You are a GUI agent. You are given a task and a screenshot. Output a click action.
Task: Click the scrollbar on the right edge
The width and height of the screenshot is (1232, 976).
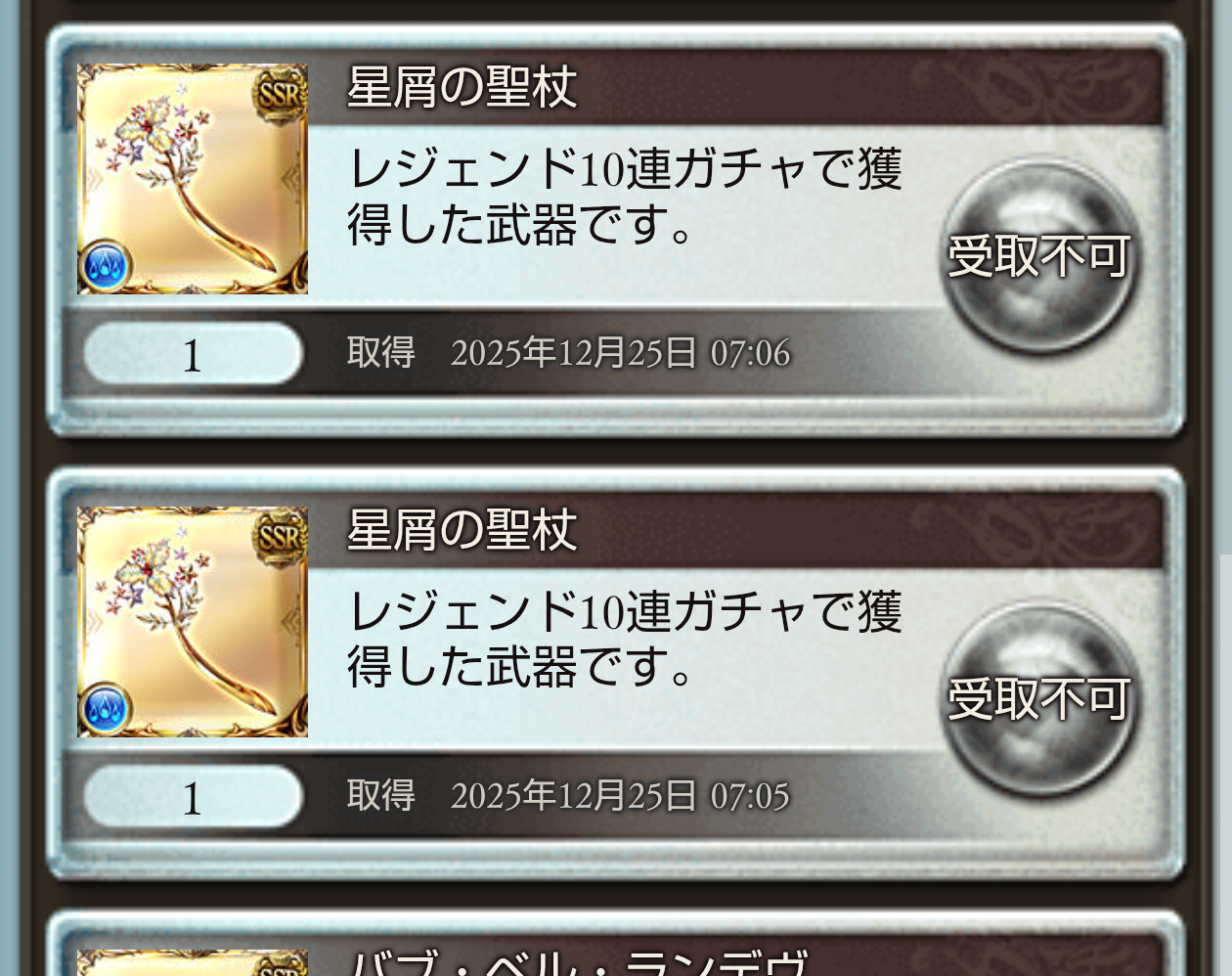1226,763
